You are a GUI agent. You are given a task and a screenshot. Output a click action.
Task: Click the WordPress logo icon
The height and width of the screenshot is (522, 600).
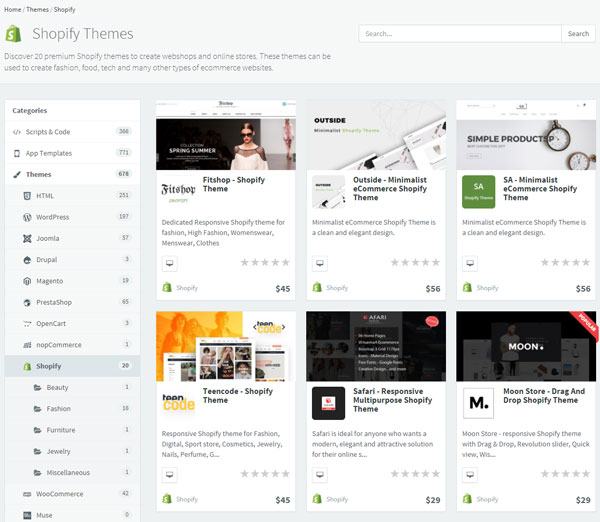(x=27, y=217)
